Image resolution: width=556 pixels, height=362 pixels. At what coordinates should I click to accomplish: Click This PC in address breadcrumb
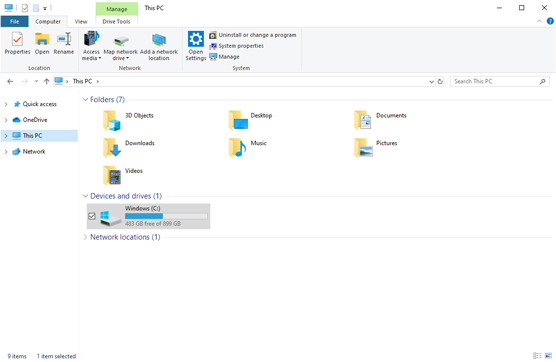82,82
